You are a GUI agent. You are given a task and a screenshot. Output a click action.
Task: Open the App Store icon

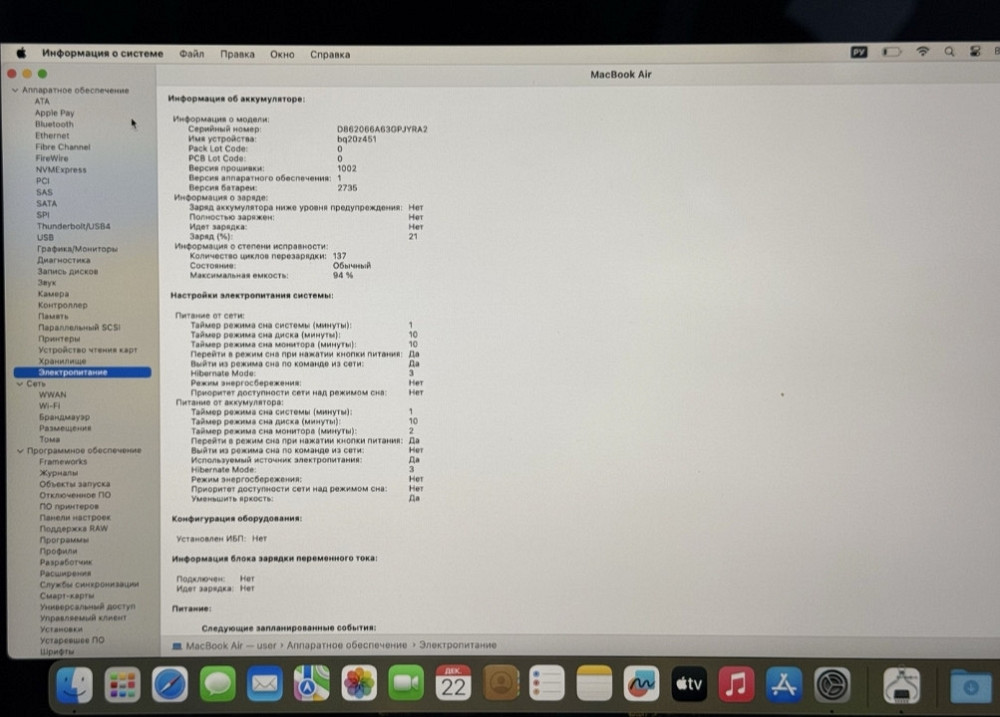coord(783,685)
